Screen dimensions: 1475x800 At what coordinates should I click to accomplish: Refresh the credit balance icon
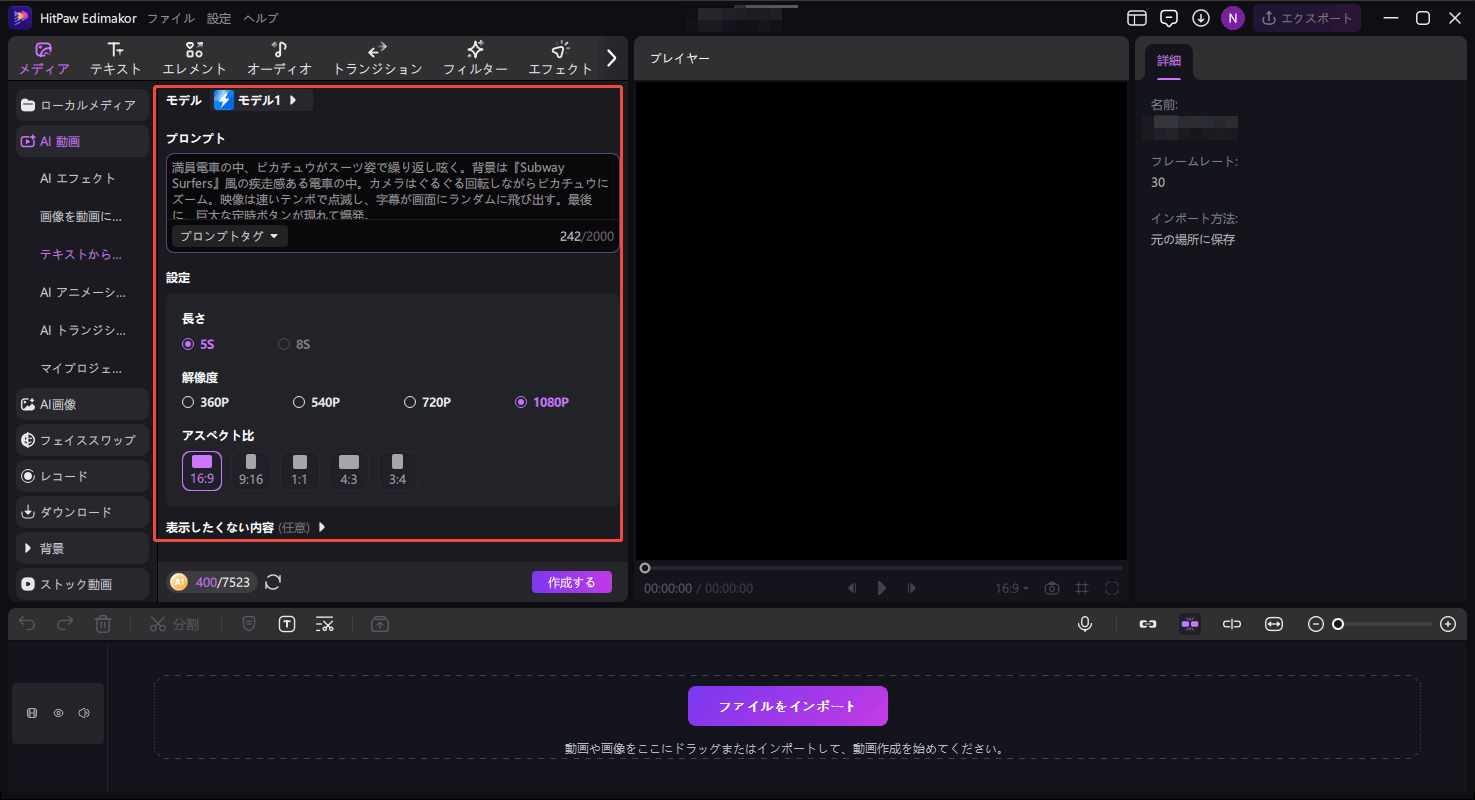click(273, 582)
